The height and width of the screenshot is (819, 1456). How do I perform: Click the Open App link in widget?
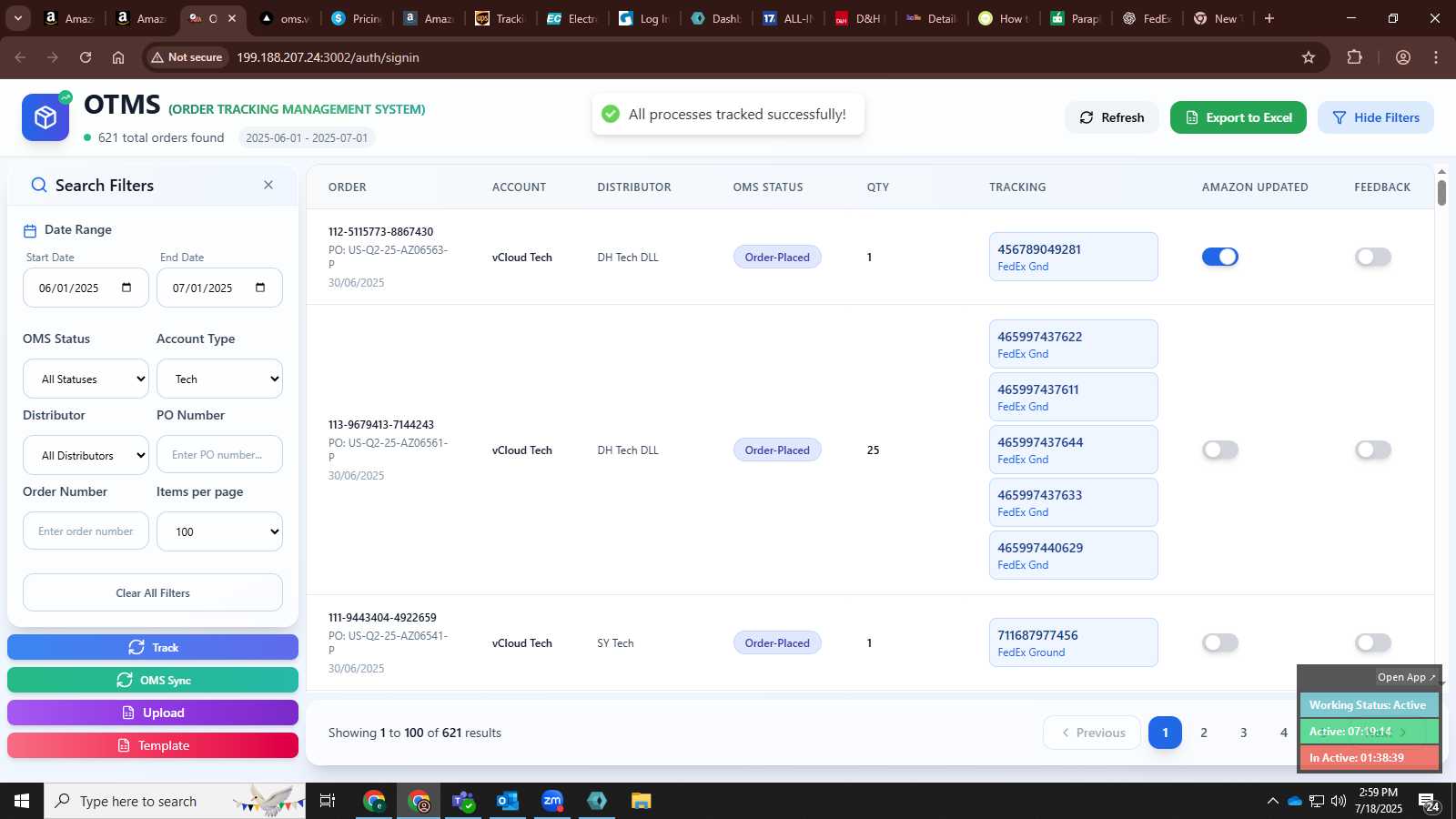tap(1406, 677)
